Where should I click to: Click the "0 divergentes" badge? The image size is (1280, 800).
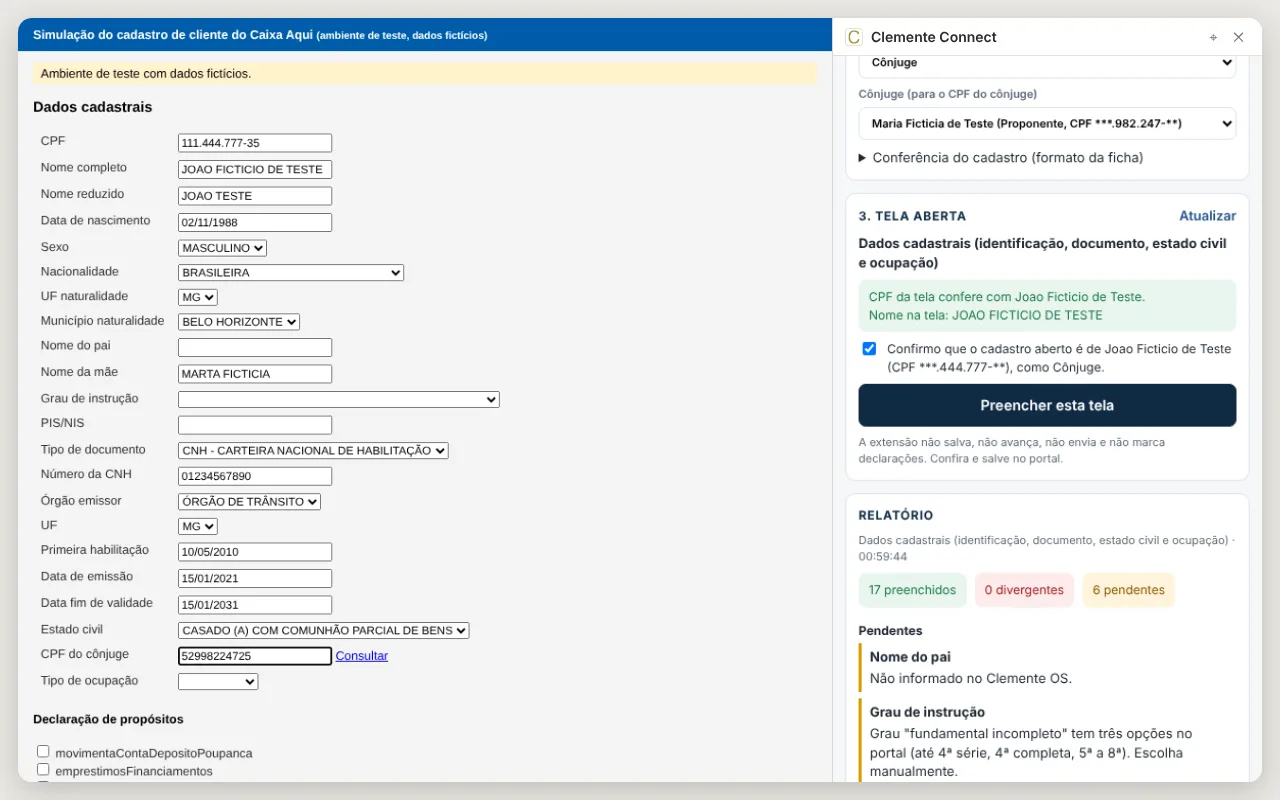[x=1024, y=590]
